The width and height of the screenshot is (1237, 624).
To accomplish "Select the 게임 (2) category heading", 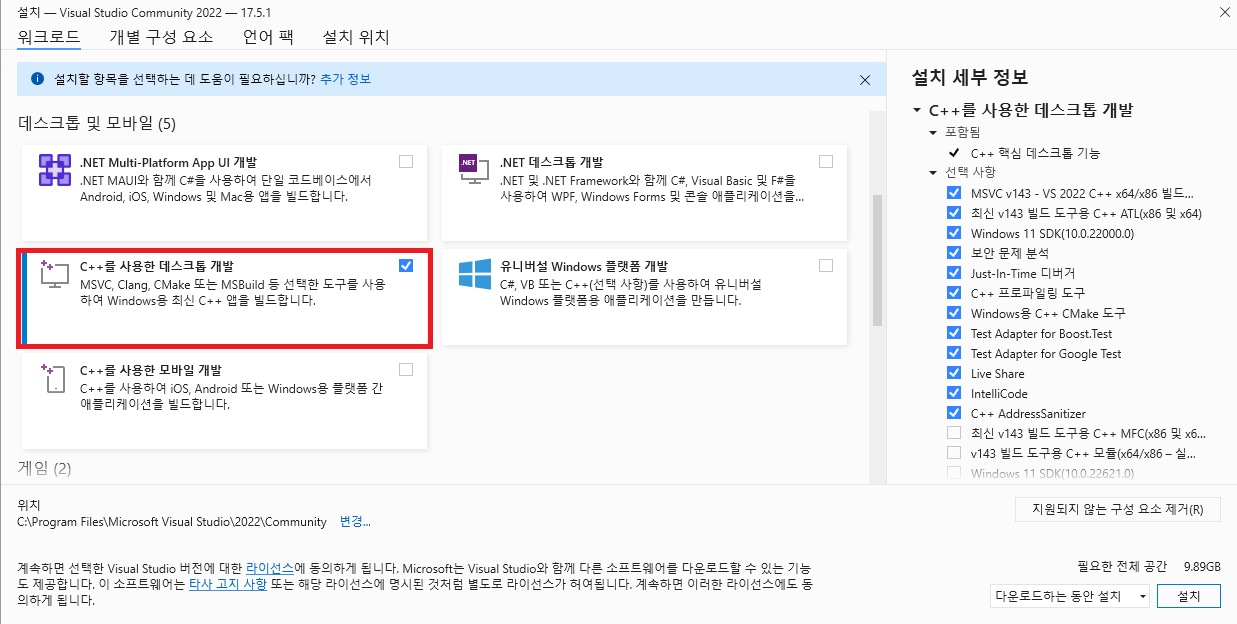I will coord(45,468).
